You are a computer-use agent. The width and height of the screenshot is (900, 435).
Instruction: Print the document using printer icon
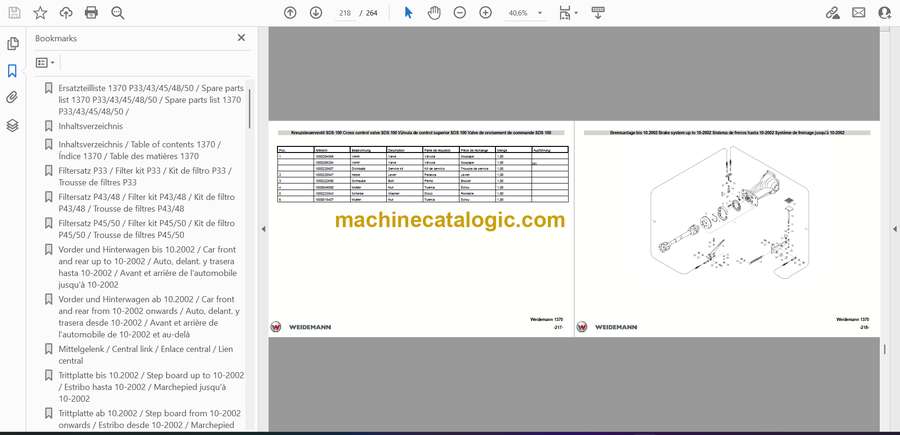tap(92, 13)
